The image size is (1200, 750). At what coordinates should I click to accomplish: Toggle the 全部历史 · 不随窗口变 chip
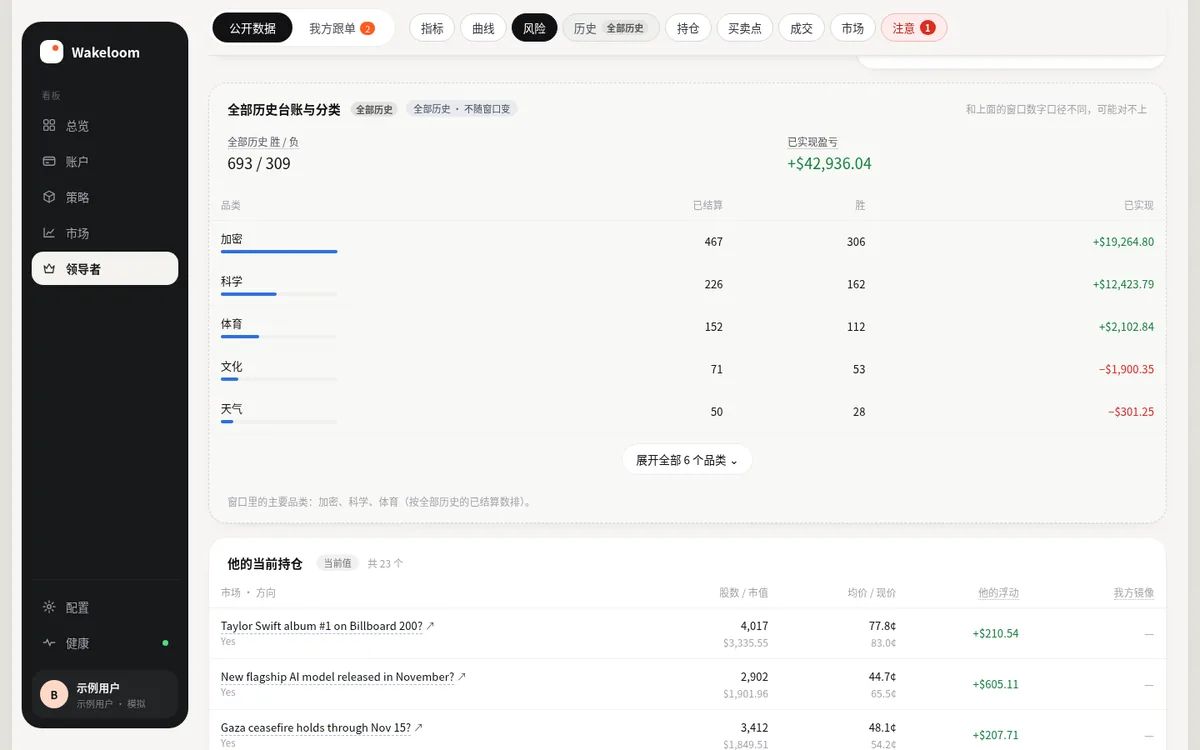coord(462,109)
